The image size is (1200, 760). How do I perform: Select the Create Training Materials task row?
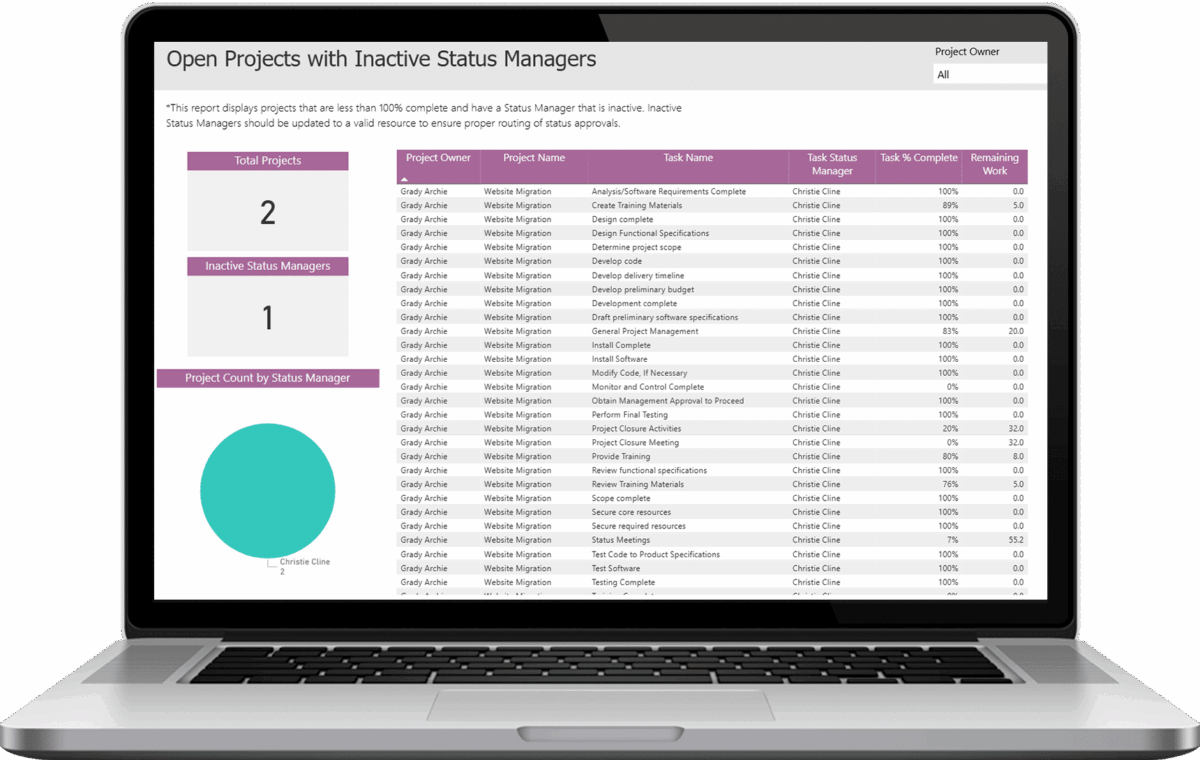712,205
